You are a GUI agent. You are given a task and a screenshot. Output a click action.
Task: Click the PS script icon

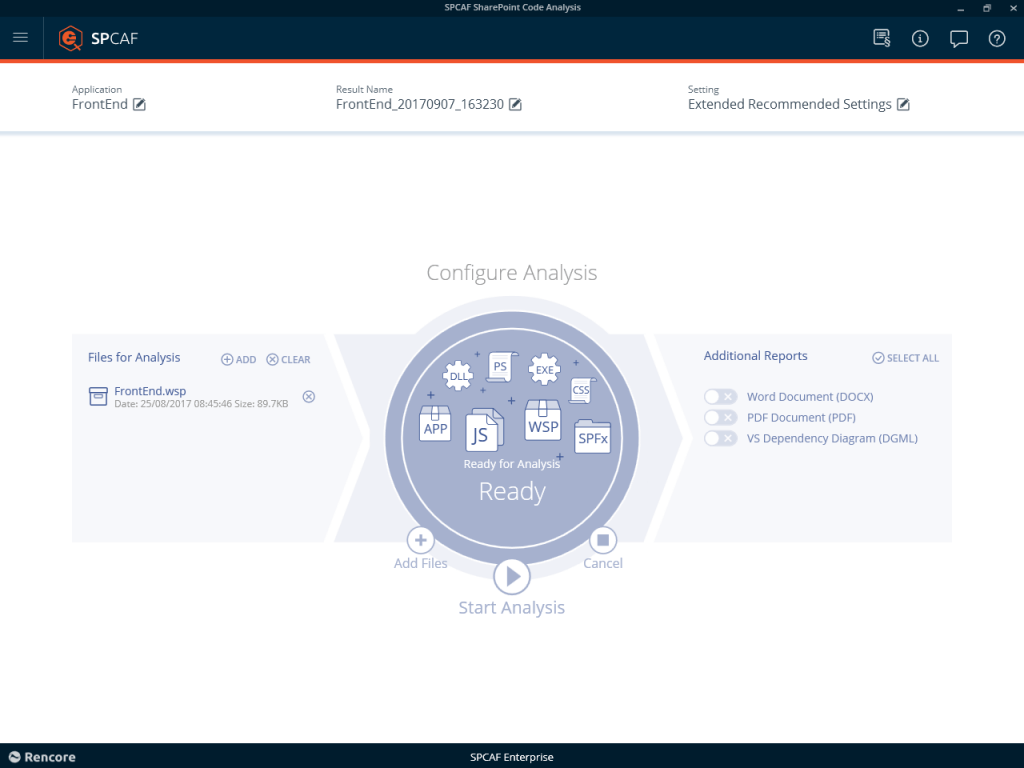tap(502, 367)
